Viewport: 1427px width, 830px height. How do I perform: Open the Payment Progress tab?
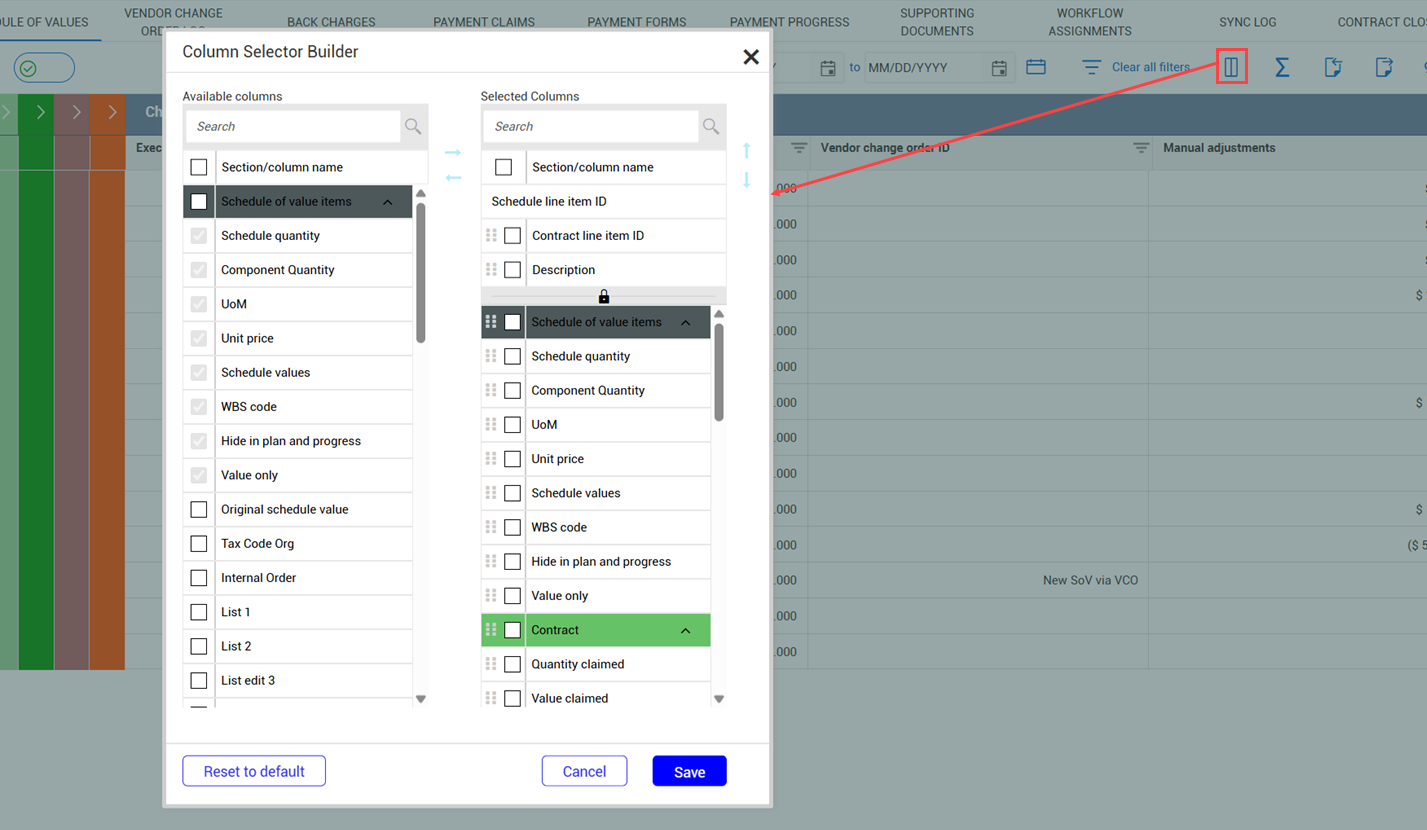(790, 22)
